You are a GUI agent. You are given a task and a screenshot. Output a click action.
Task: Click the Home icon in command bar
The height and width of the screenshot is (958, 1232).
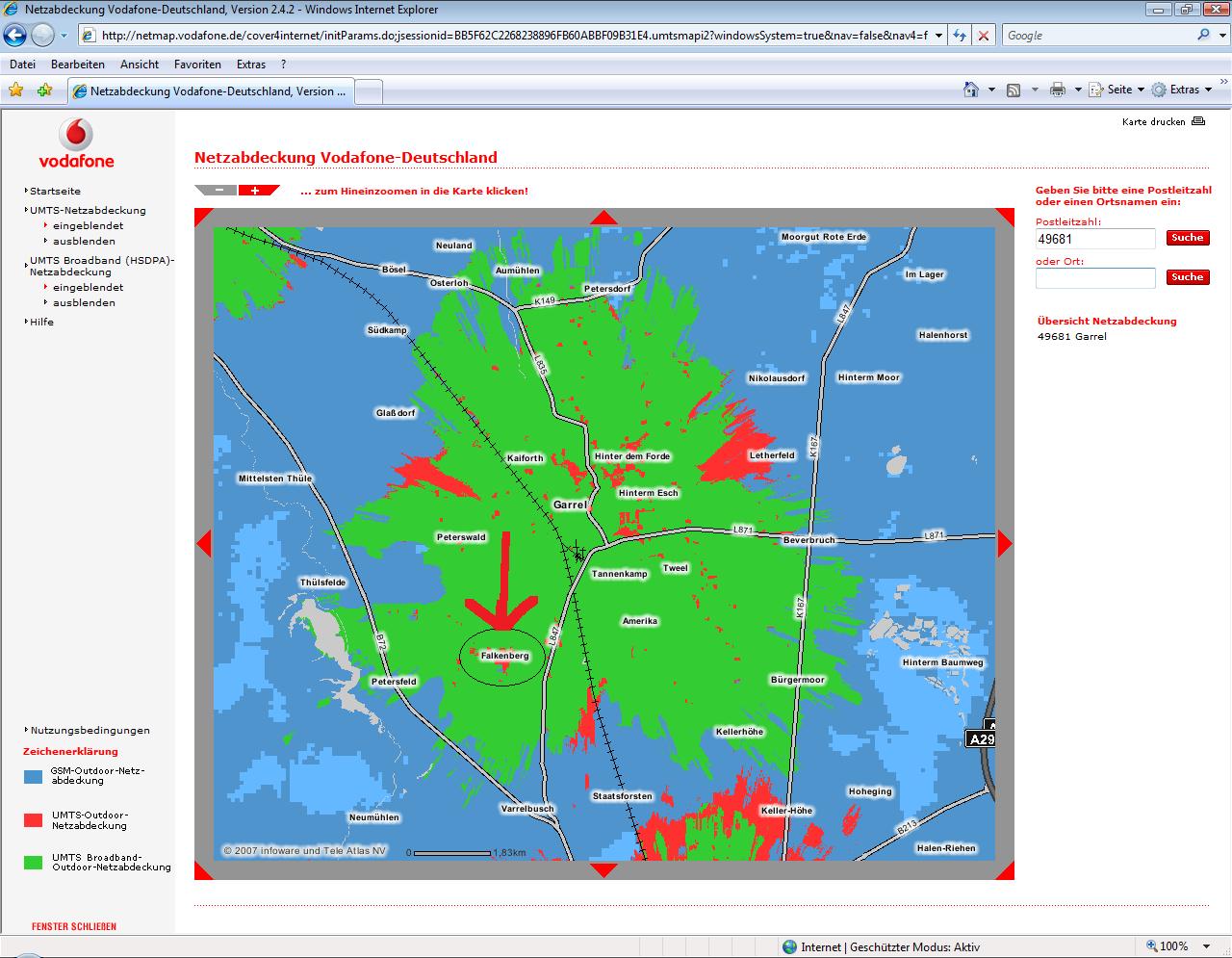click(x=971, y=90)
